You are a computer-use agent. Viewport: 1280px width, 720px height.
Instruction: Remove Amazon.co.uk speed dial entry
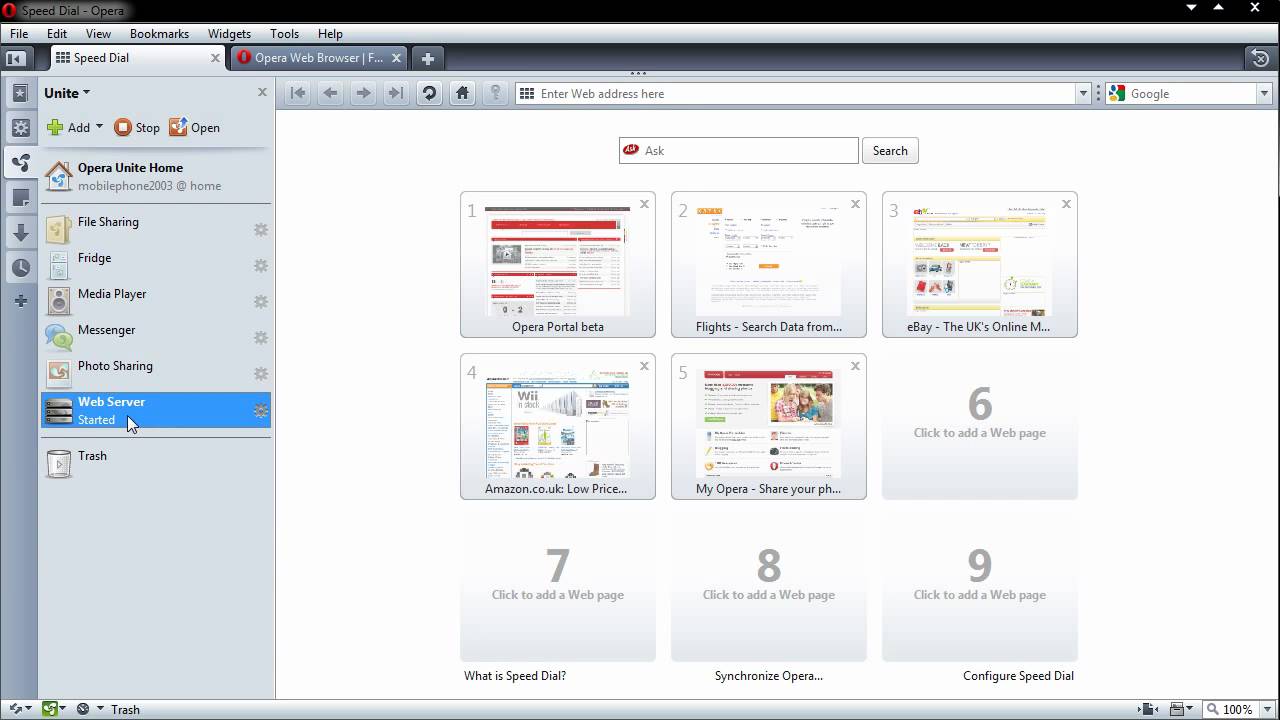(x=644, y=366)
